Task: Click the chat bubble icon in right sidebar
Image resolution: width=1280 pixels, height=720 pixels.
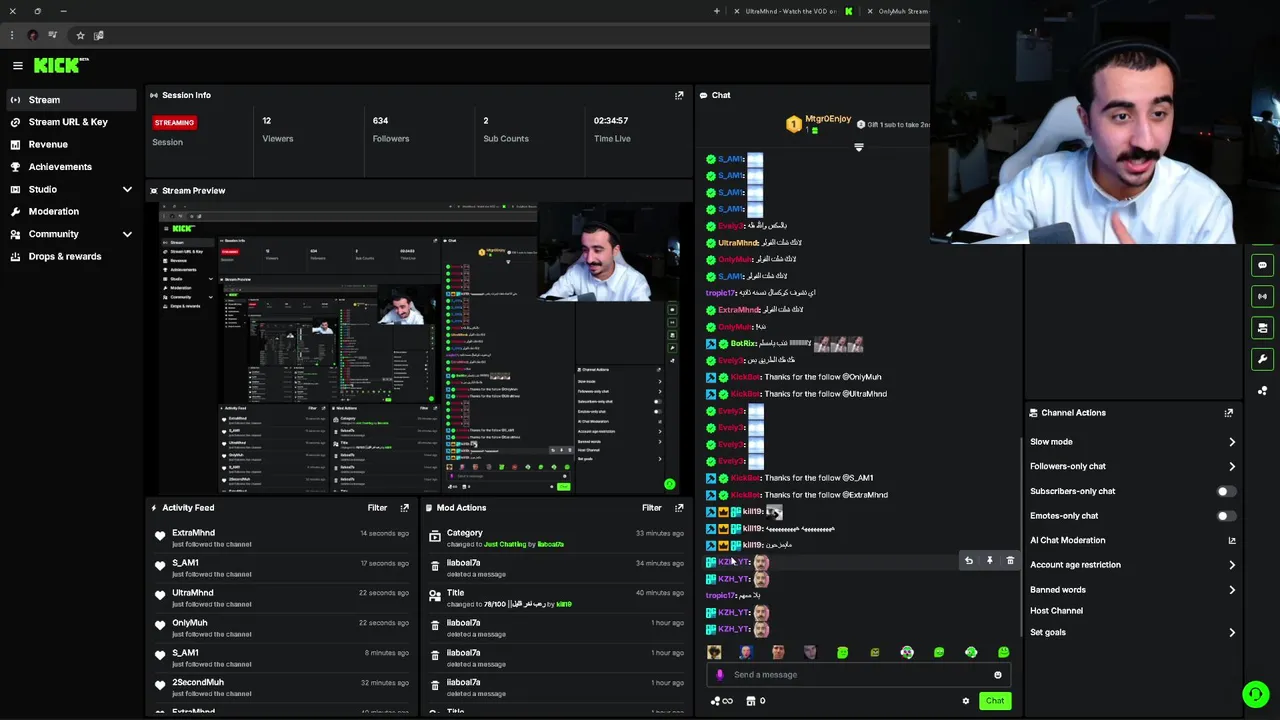Action: 1262,265
